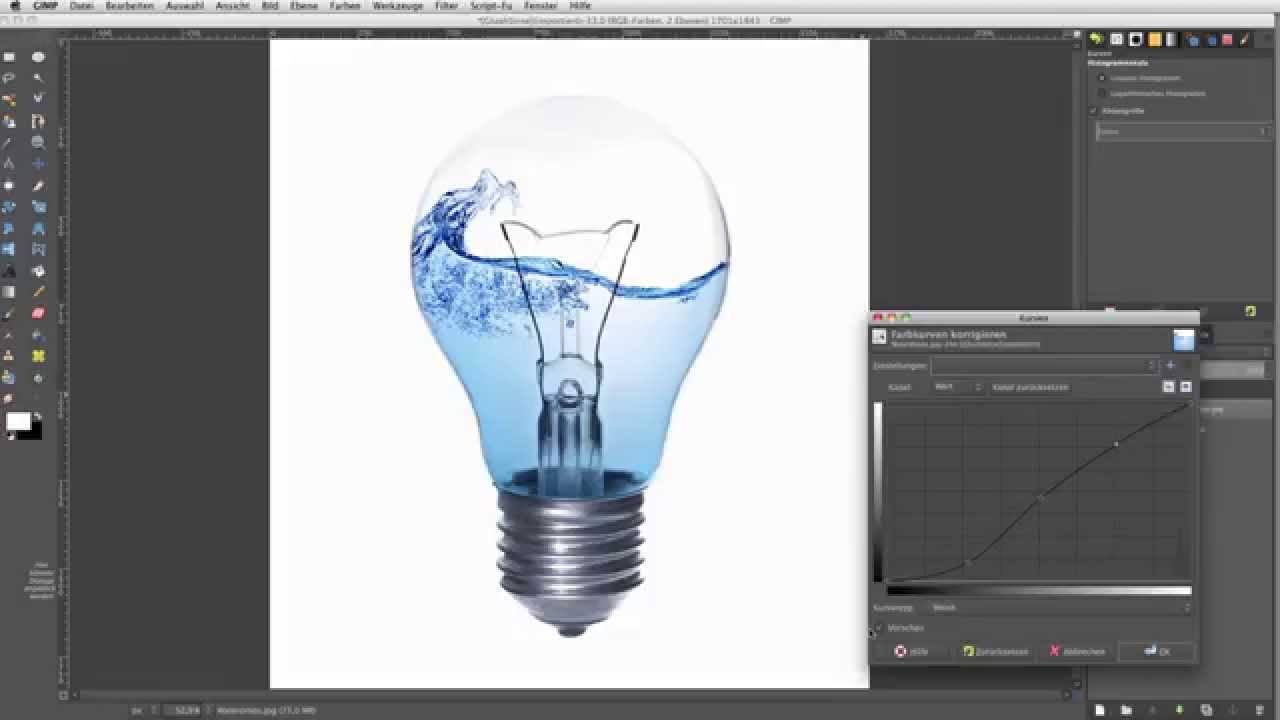Toggle checkbox below histogram radio options
The image size is (1280, 720).
(1094, 111)
